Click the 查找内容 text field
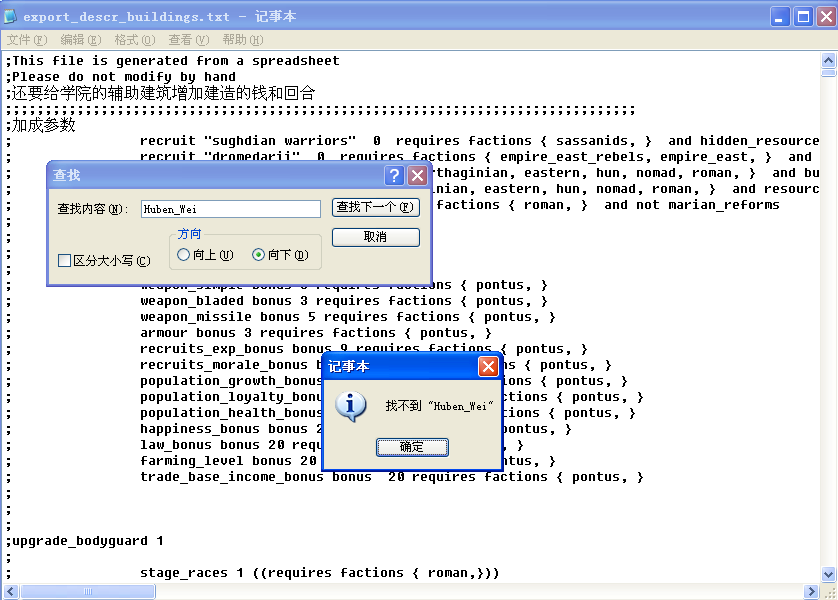The width and height of the screenshot is (838, 600). click(x=230, y=209)
